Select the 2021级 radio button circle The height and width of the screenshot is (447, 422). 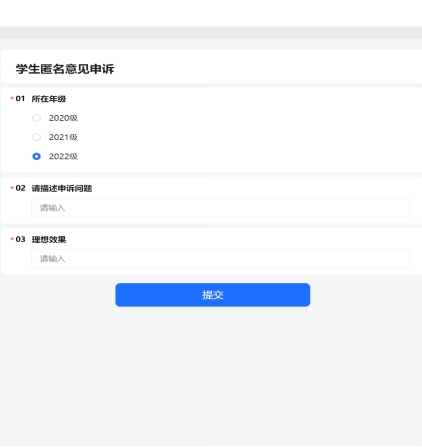click(37, 137)
